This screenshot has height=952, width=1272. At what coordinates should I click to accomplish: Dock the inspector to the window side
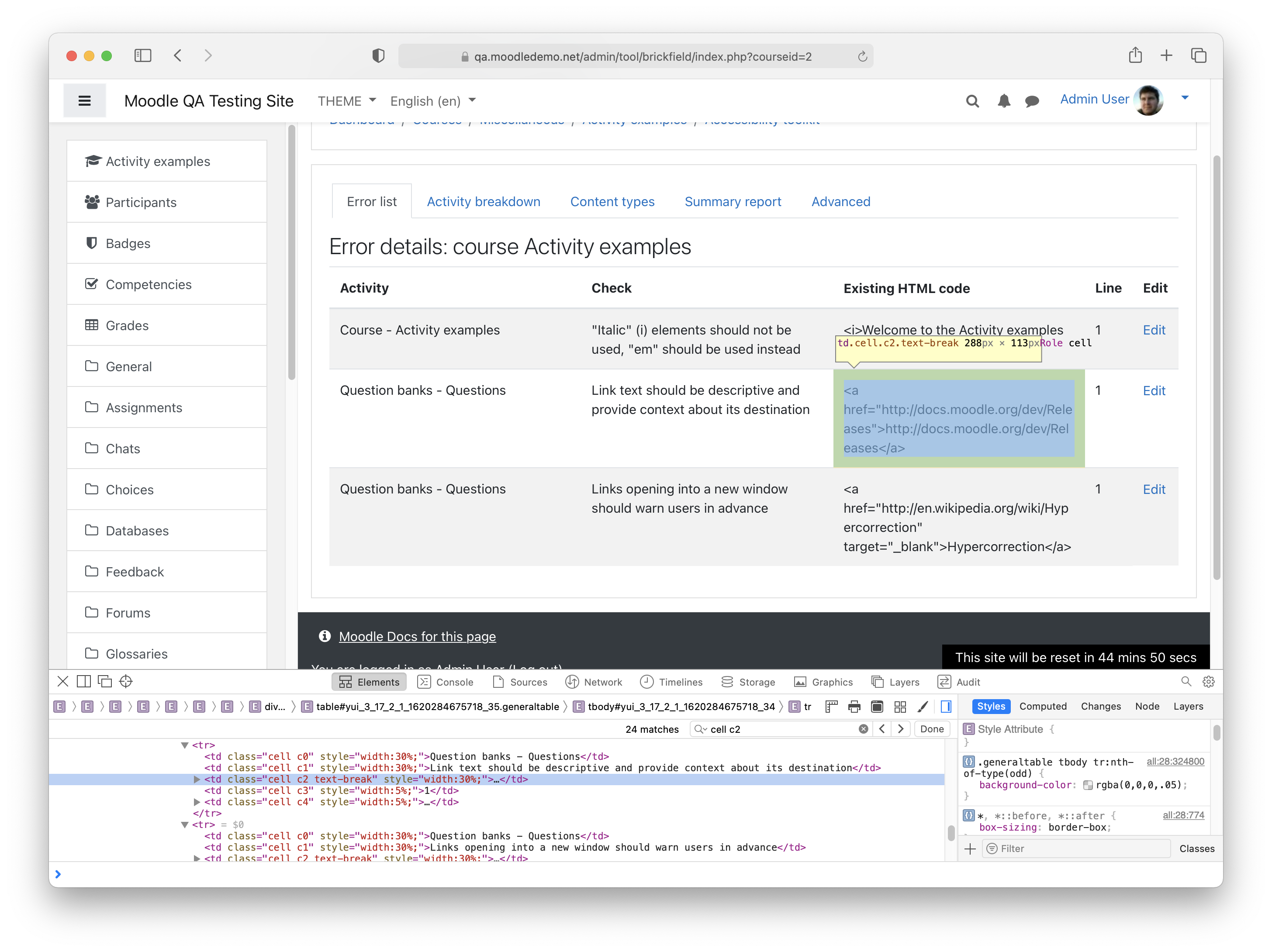tap(84, 682)
